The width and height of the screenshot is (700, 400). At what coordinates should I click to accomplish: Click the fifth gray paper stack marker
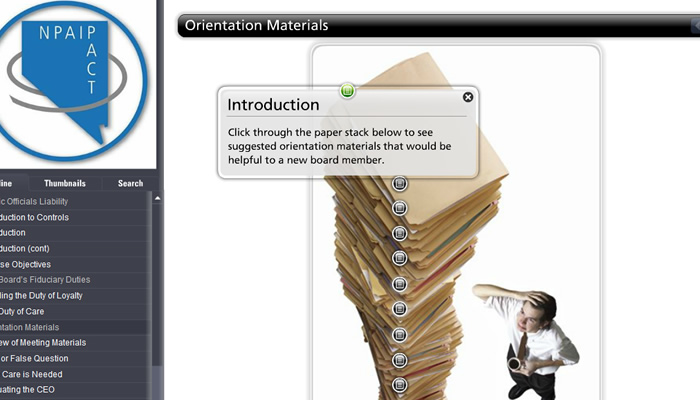click(x=400, y=284)
